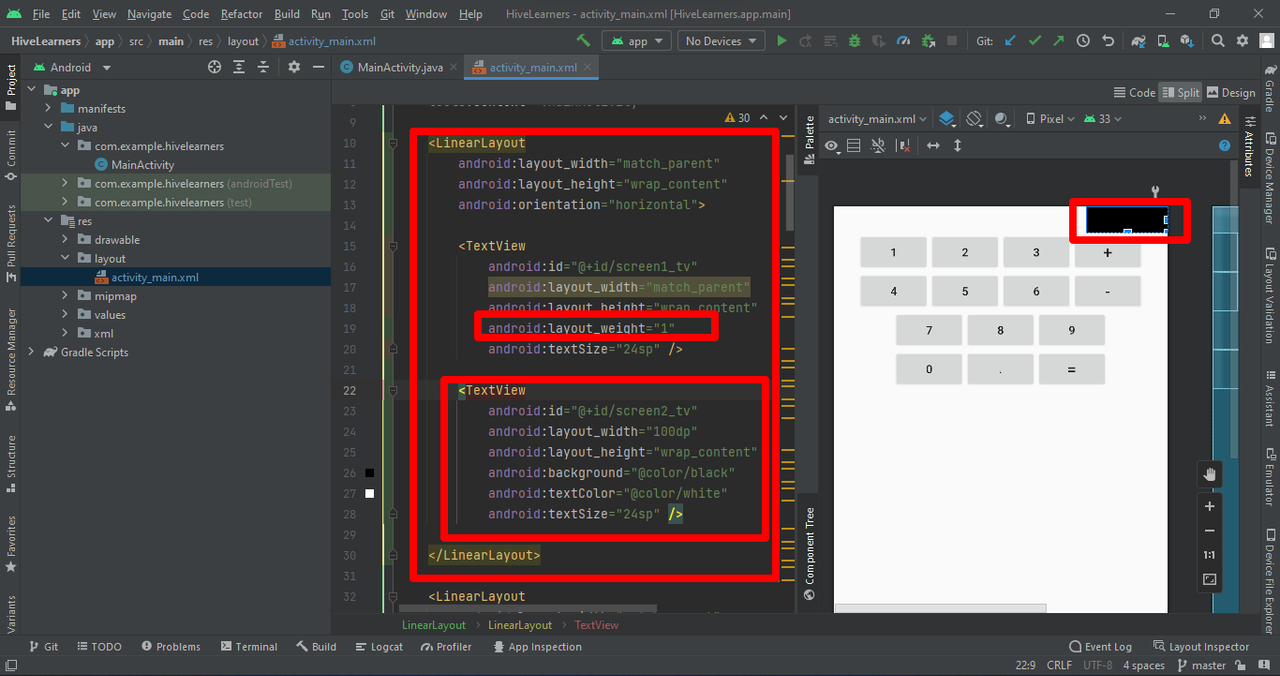The height and width of the screenshot is (676, 1280).
Task: Toggle the designer view options eye icon
Action: [832, 145]
